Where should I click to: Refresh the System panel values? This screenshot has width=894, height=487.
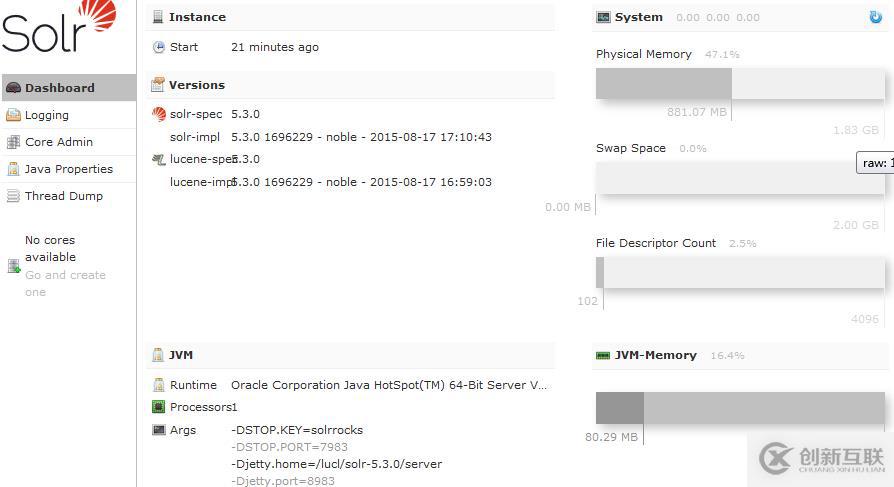(x=876, y=17)
